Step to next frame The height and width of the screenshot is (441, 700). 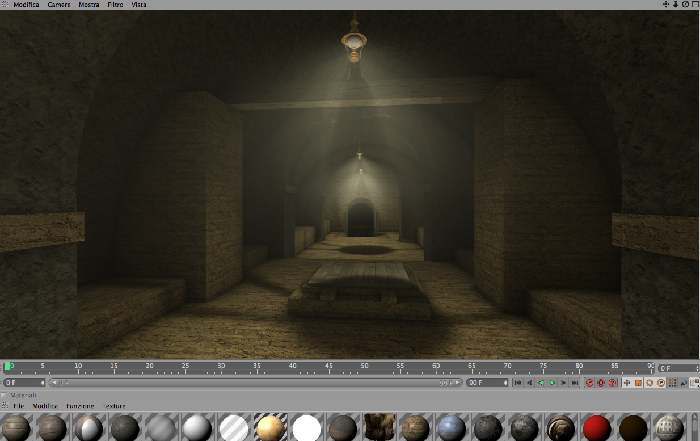(564, 383)
